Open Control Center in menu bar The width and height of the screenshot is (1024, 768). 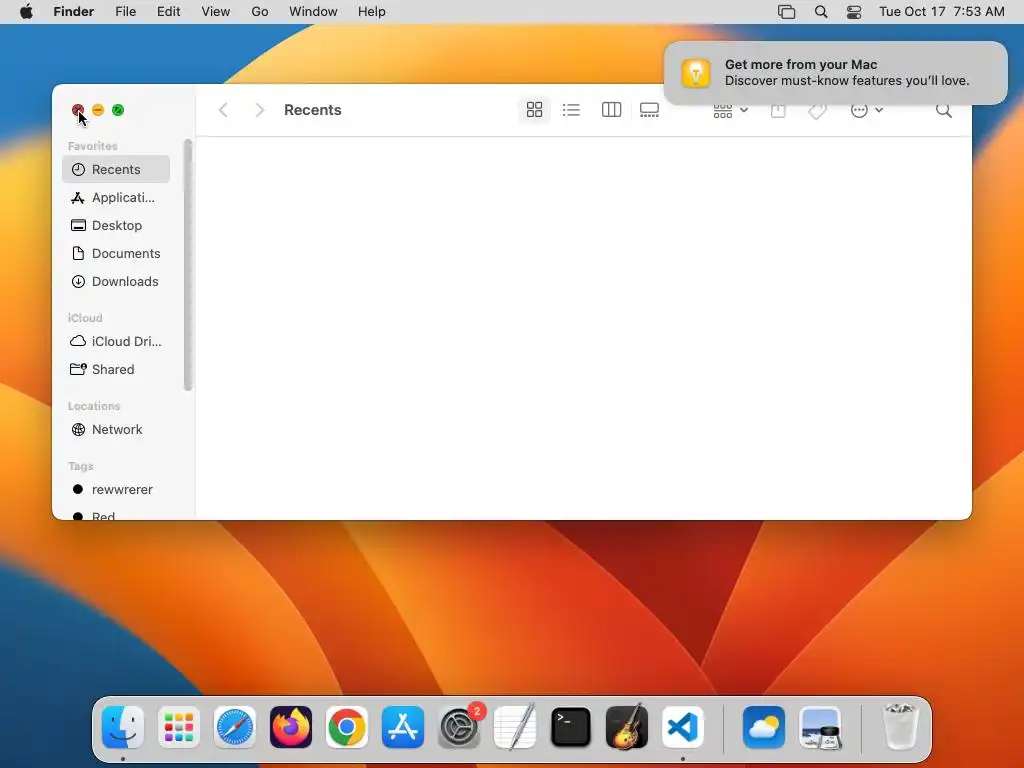[x=854, y=12]
